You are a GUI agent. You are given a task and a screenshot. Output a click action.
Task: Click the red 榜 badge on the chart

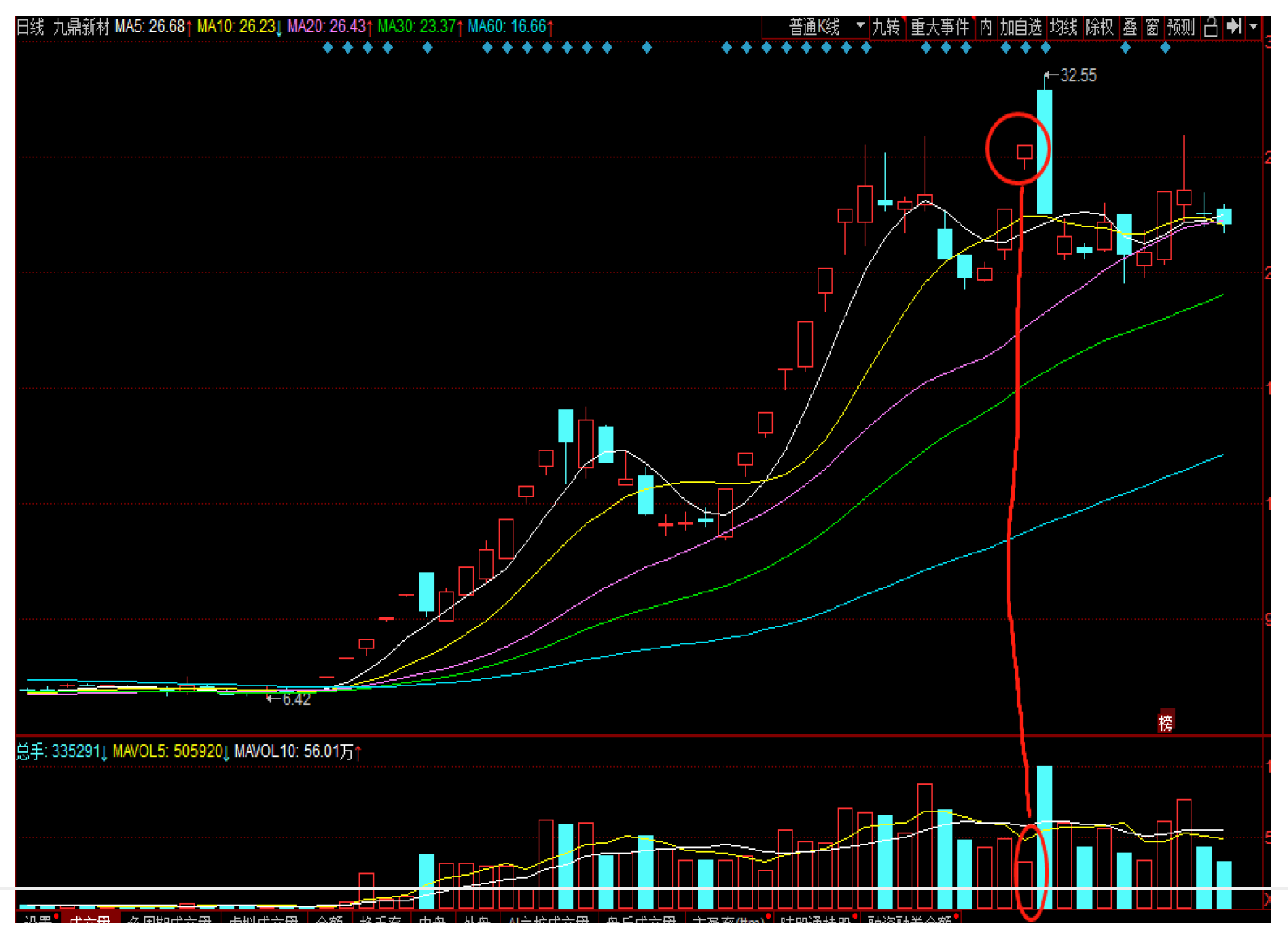[x=1166, y=722]
